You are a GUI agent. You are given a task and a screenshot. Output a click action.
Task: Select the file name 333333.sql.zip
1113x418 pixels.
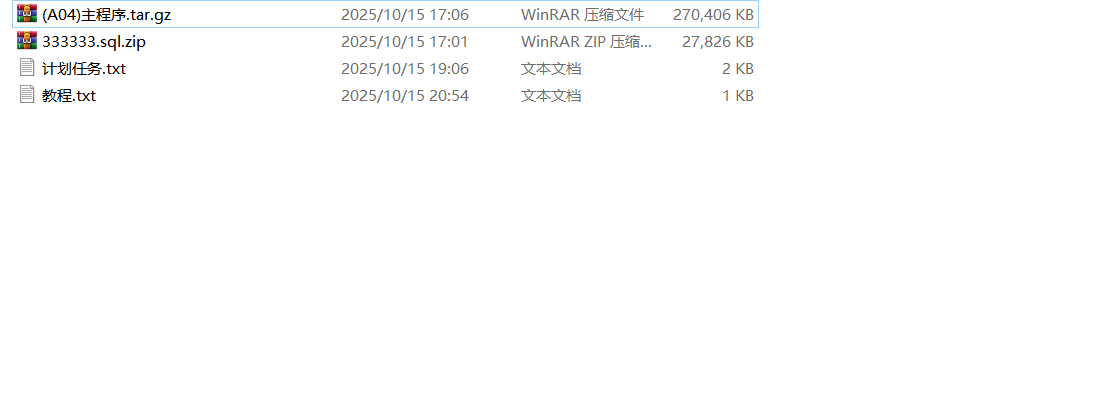(x=94, y=42)
